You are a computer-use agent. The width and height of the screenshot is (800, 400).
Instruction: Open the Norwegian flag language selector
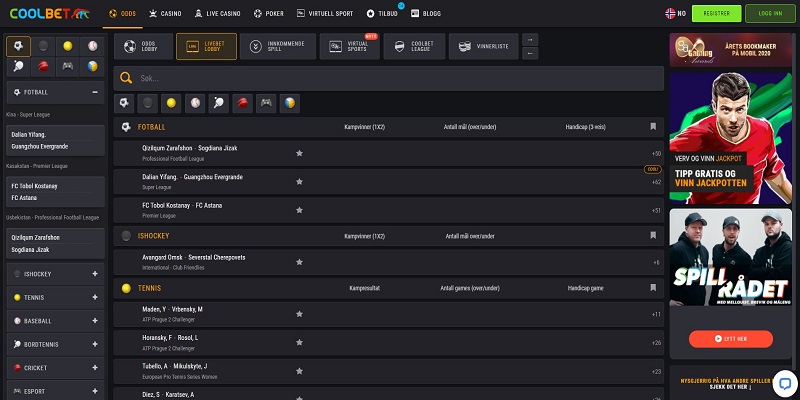676,14
